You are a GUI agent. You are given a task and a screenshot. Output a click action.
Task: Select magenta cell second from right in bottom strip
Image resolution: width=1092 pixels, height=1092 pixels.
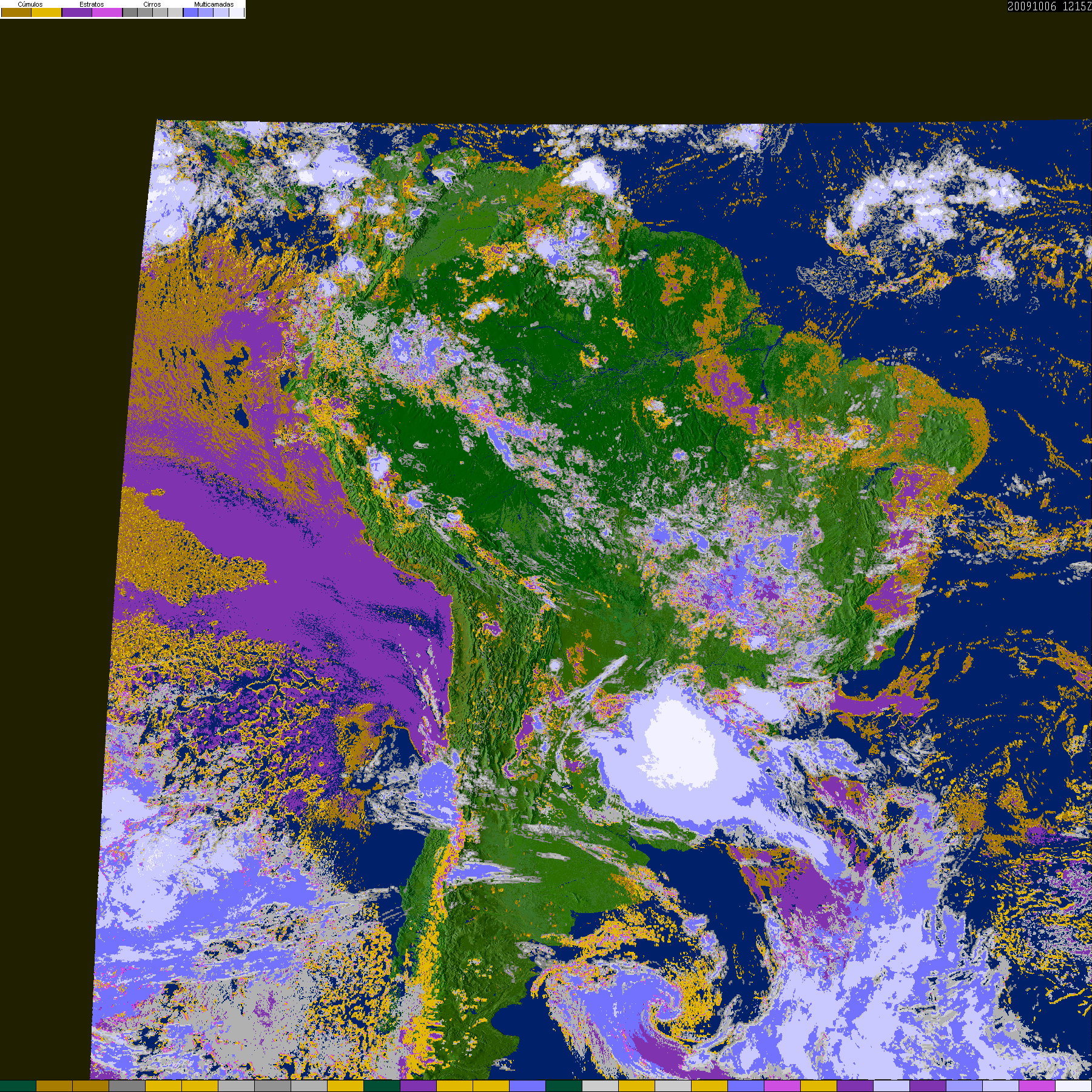coord(1037,1086)
